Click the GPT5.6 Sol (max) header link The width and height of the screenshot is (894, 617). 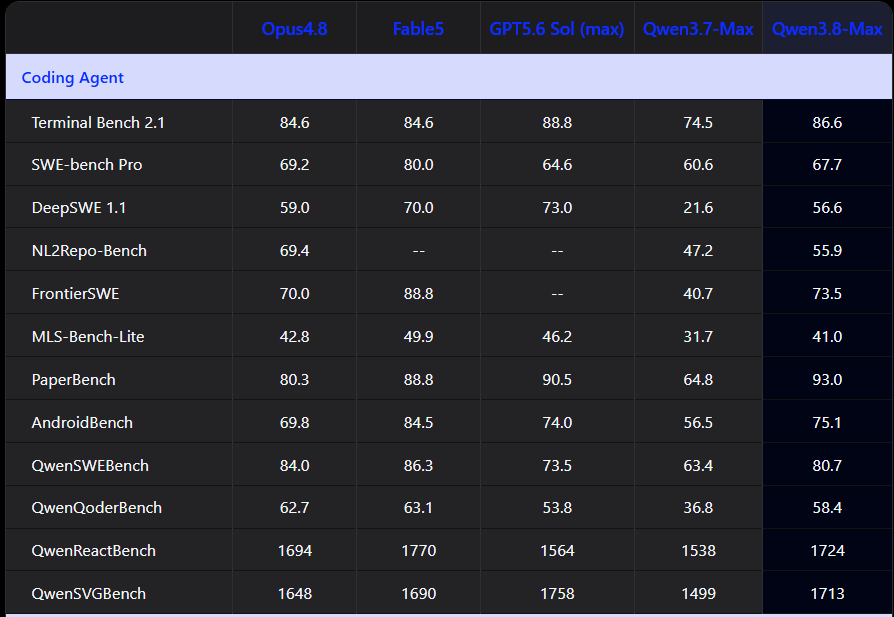coord(556,29)
